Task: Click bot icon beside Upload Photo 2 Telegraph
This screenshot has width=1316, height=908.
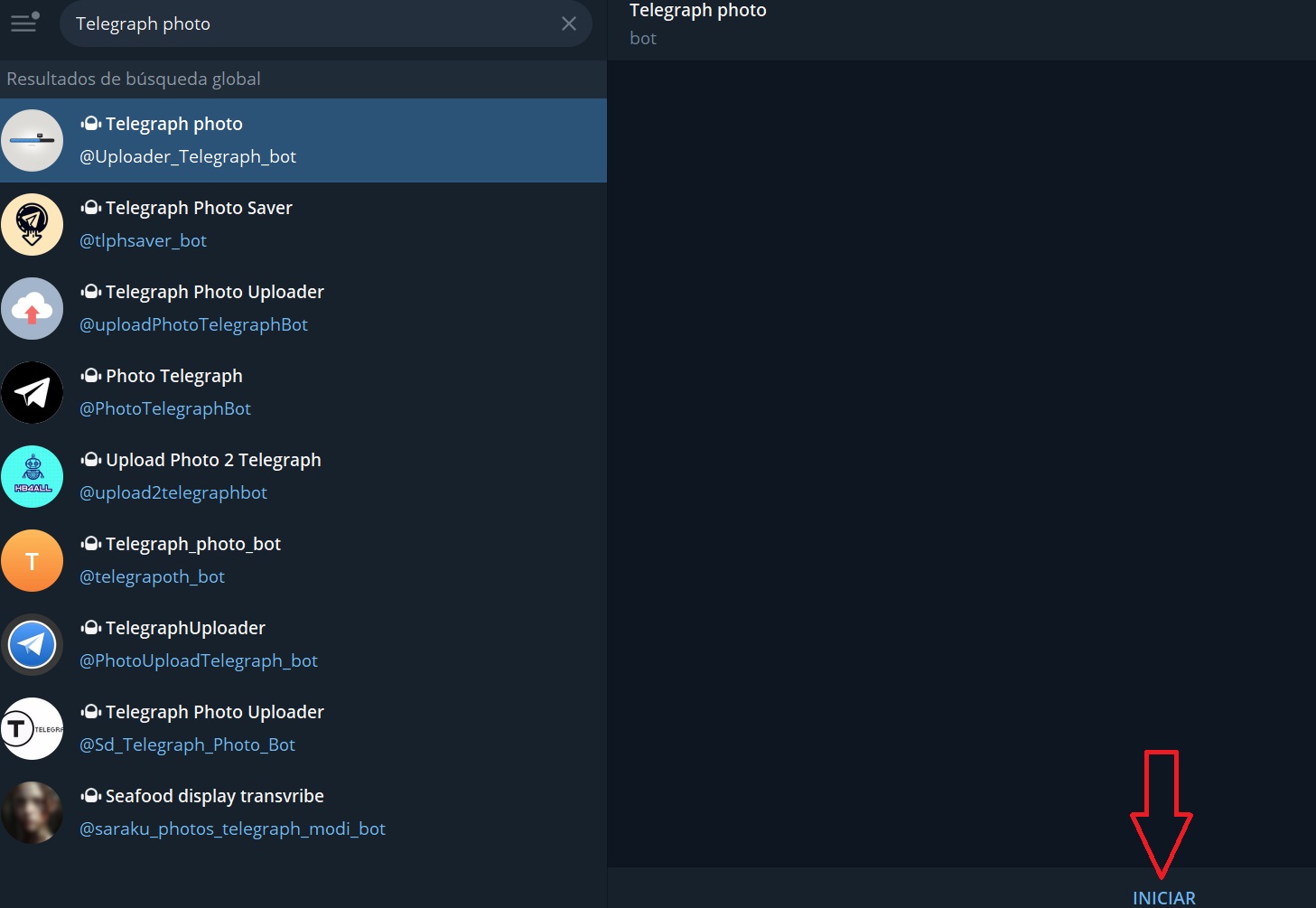Action: point(91,460)
